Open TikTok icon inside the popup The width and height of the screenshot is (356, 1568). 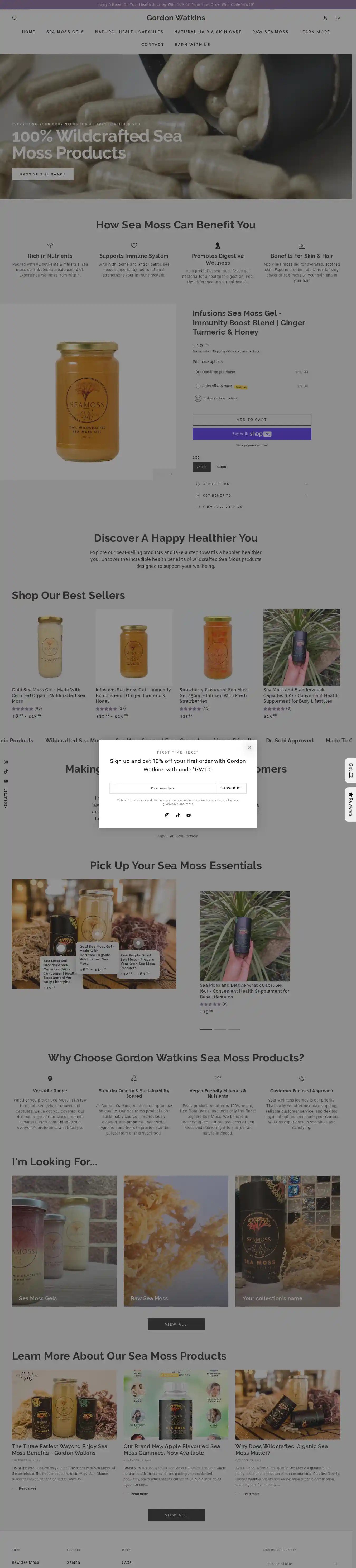178,815
